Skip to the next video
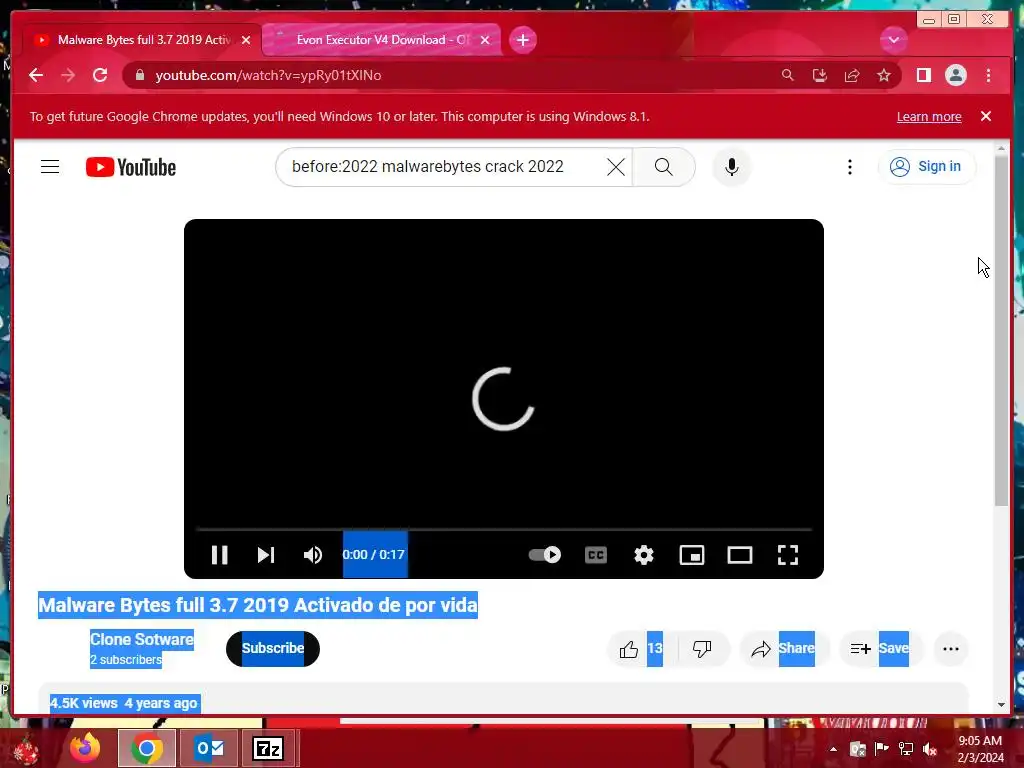This screenshot has height=768, width=1024. tap(266, 555)
